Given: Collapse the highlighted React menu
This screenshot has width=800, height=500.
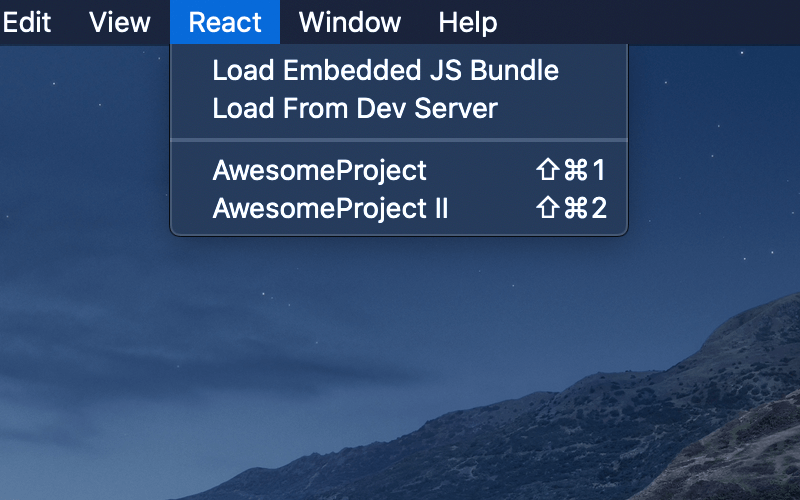Looking at the screenshot, I should point(225,22).
